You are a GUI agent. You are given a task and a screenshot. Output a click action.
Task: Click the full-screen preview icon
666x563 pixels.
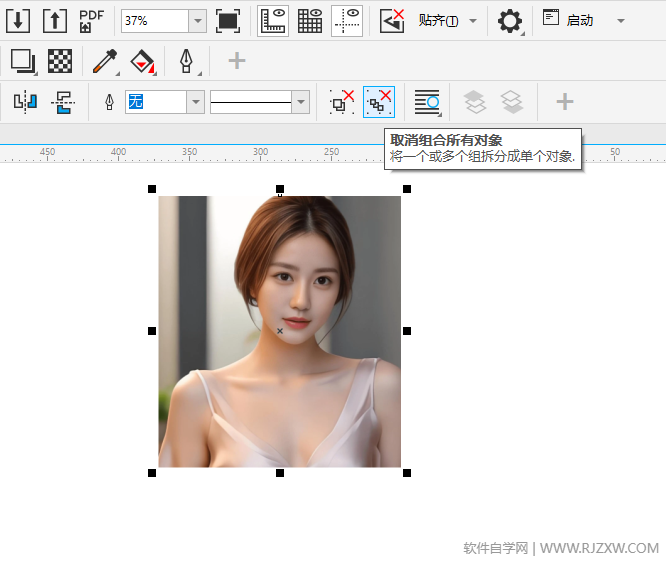pyautogui.click(x=228, y=21)
